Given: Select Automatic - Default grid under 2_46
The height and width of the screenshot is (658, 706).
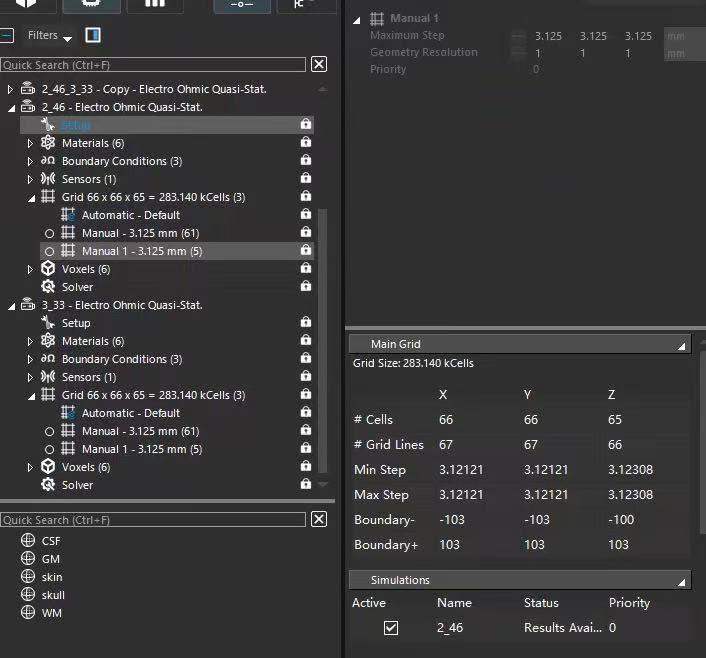Looking at the screenshot, I should tap(131, 215).
